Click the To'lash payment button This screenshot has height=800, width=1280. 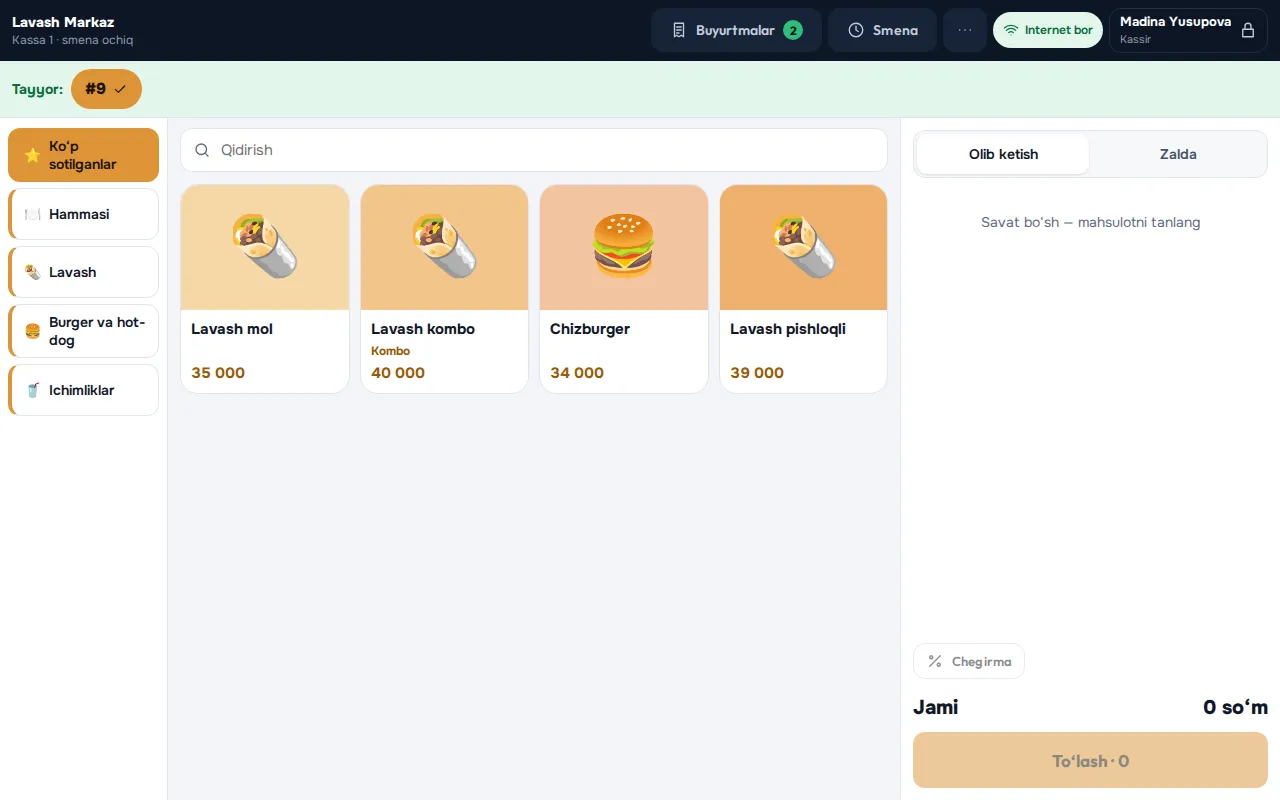tap(1090, 761)
